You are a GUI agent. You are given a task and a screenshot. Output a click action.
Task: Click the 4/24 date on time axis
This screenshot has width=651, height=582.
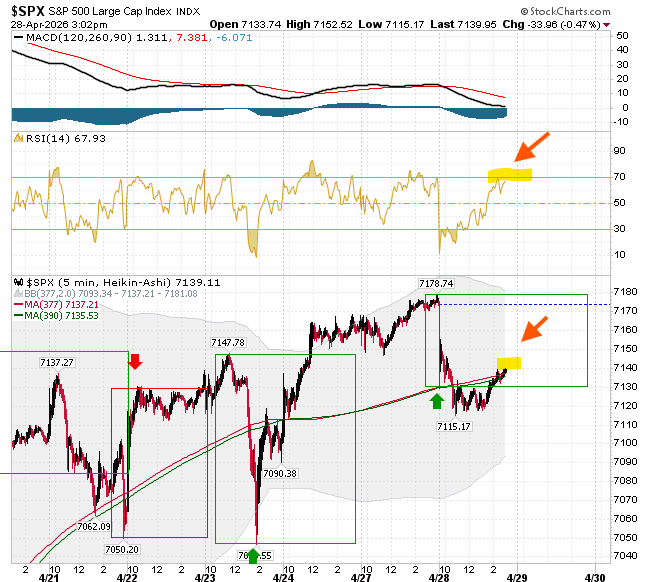click(283, 577)
